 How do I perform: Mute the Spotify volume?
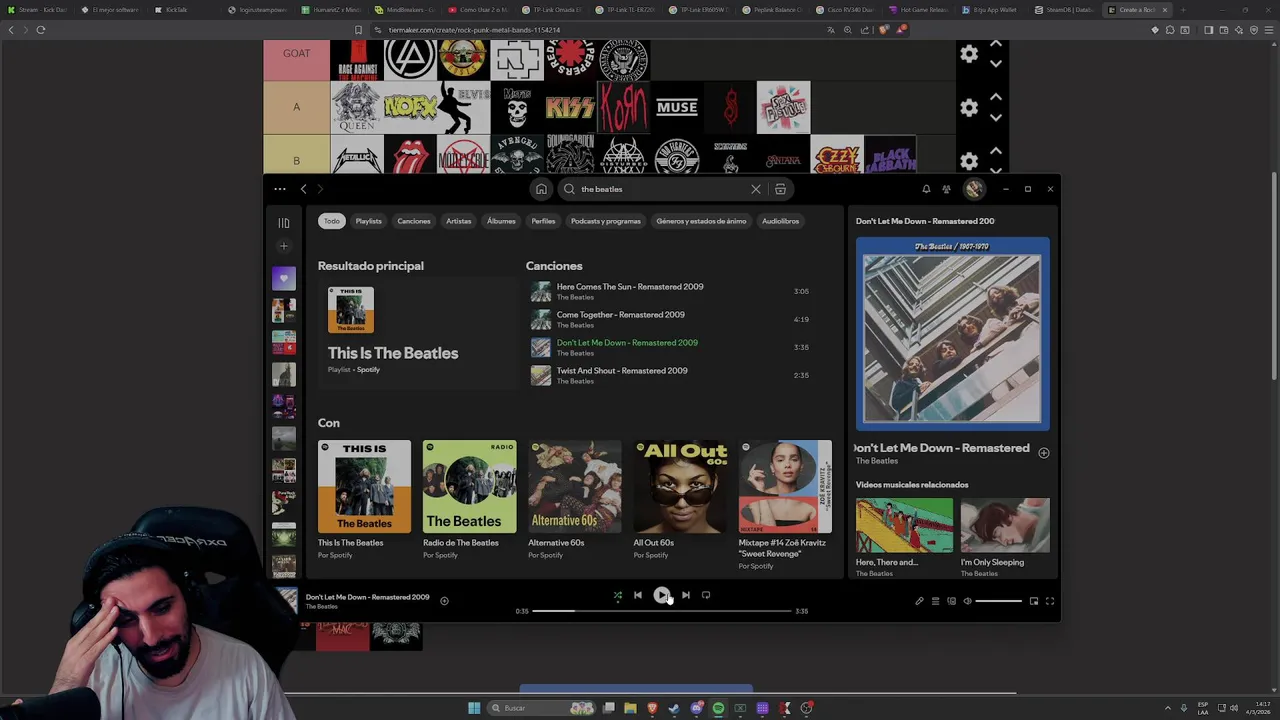click(x=967, y=601)
